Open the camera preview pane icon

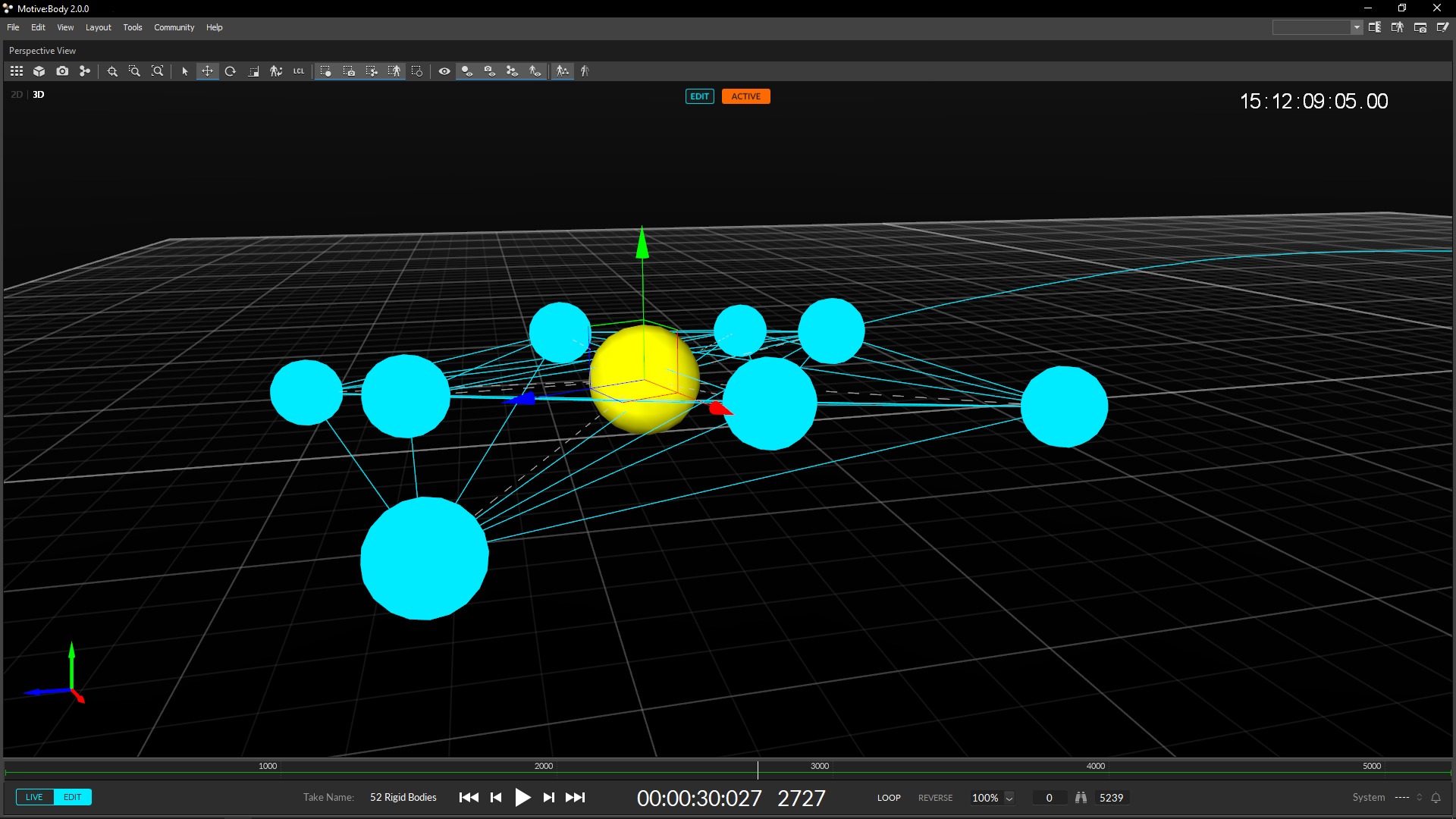tap(1420, 27)
